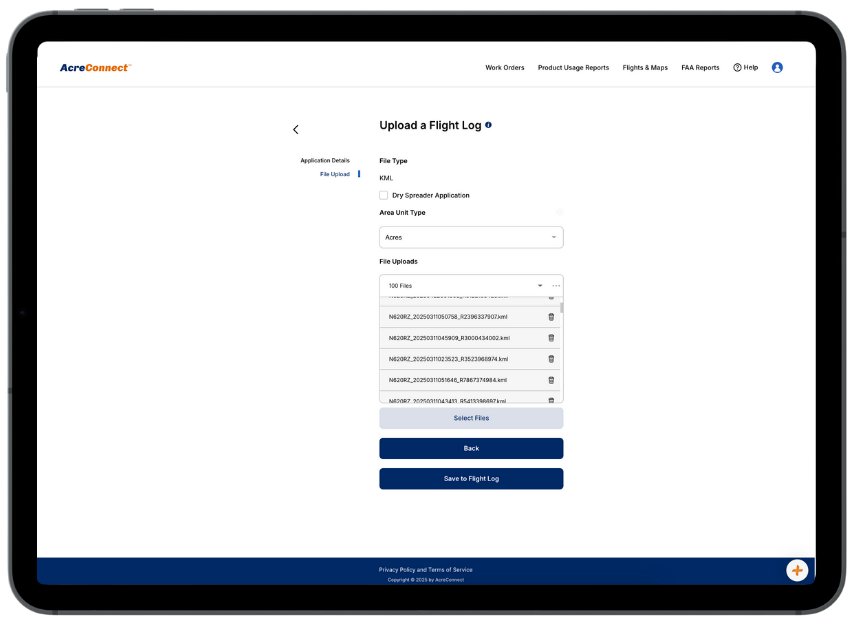Delete N620RZ_20250311045909_R3000434002.kml using its trash icon
Viewport: 864px width, 630px height.
coord(550,338)
